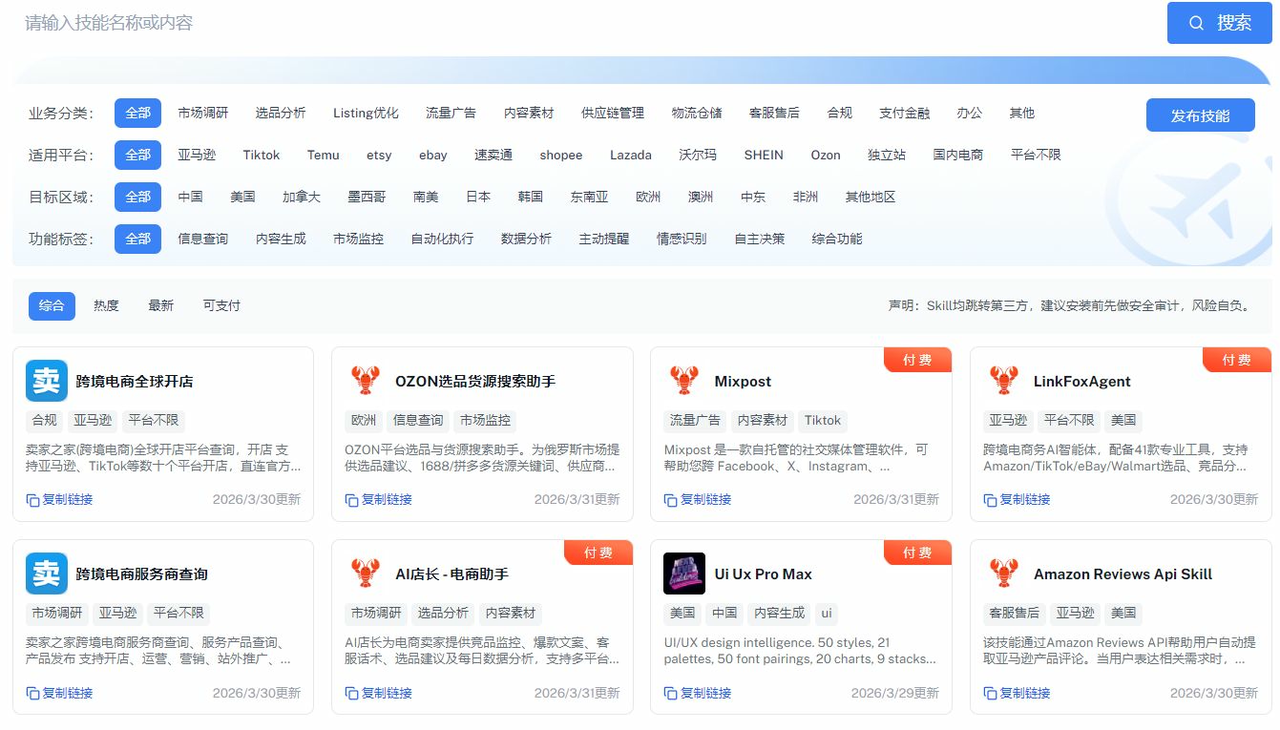
Task: Filter platform by Tiktok
Action: tap(261, 155)
